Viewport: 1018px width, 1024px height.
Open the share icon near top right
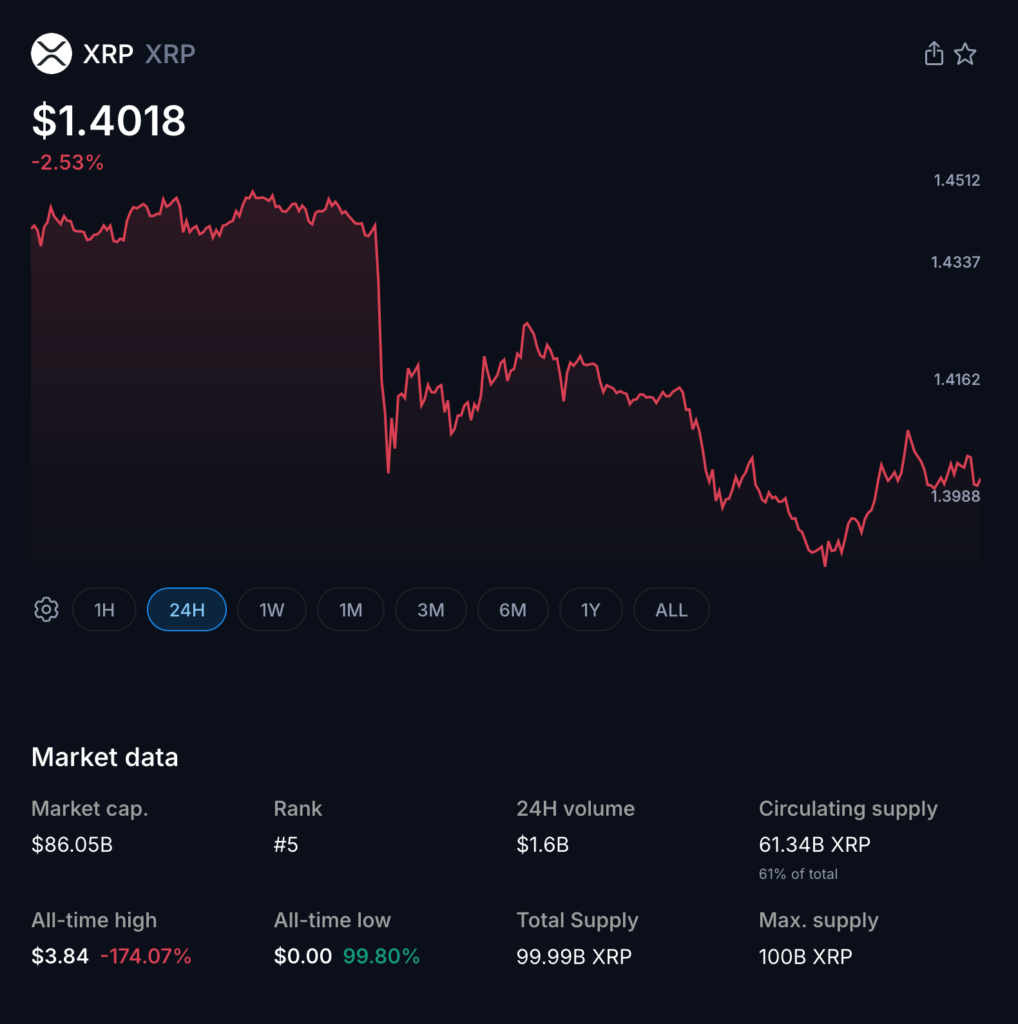click(x=933, y=53)
